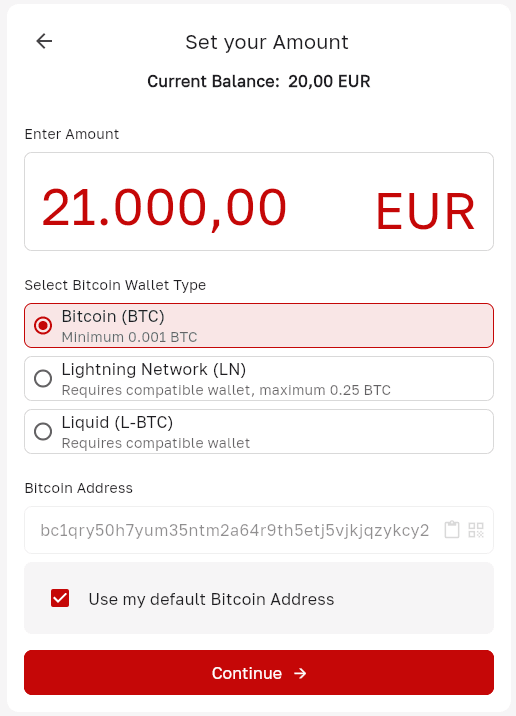Click the Bitcoin Address input field
Screen dimensions: 516x716
tap(259, 530)
